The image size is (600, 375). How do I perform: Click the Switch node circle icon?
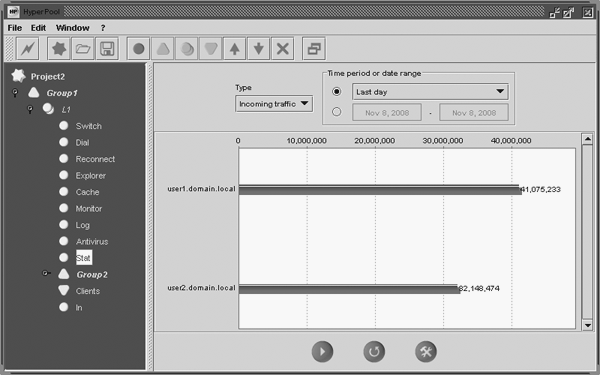point(64,126)
